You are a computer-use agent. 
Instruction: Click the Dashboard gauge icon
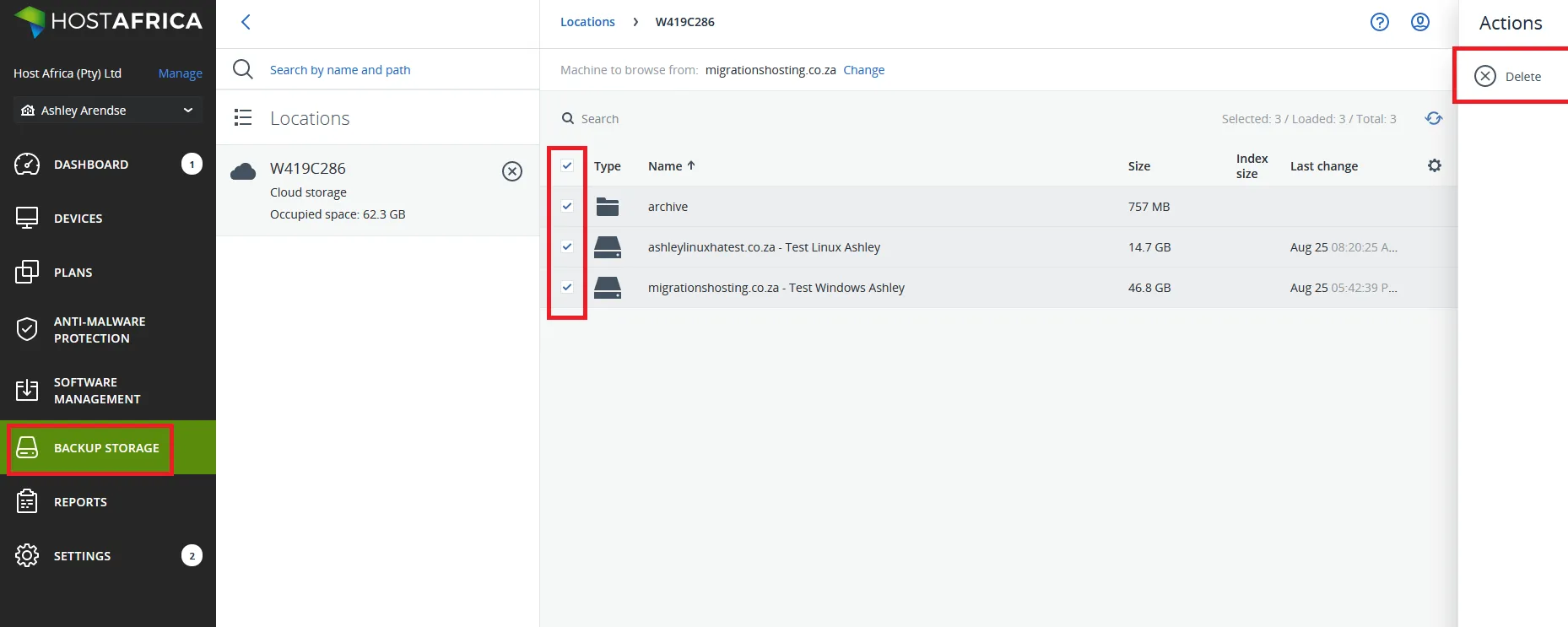click(27, 165)
